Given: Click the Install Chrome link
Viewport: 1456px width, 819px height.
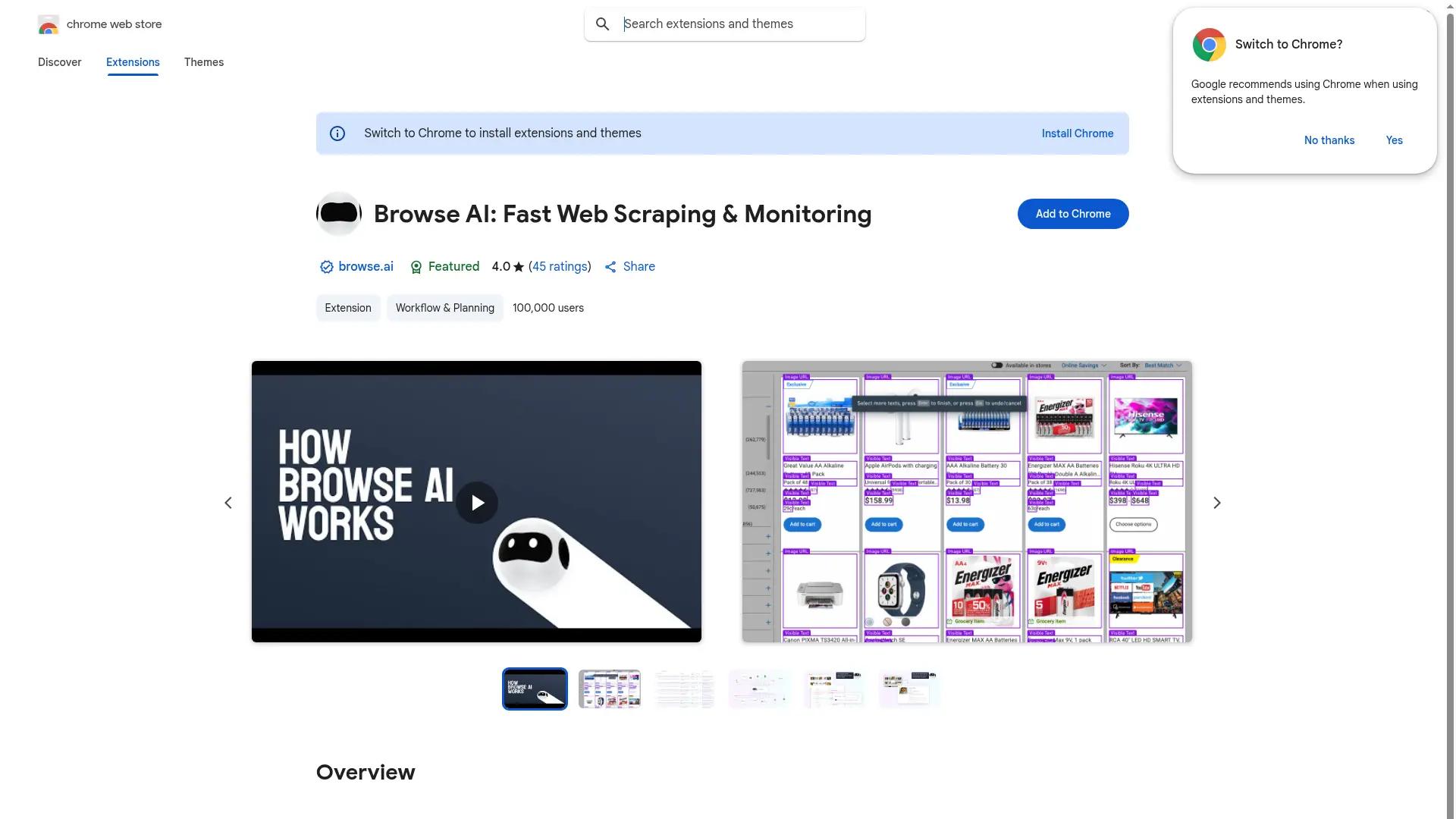Looking at the screenshot, I should pyautogui.click(x=1077, y=133).
